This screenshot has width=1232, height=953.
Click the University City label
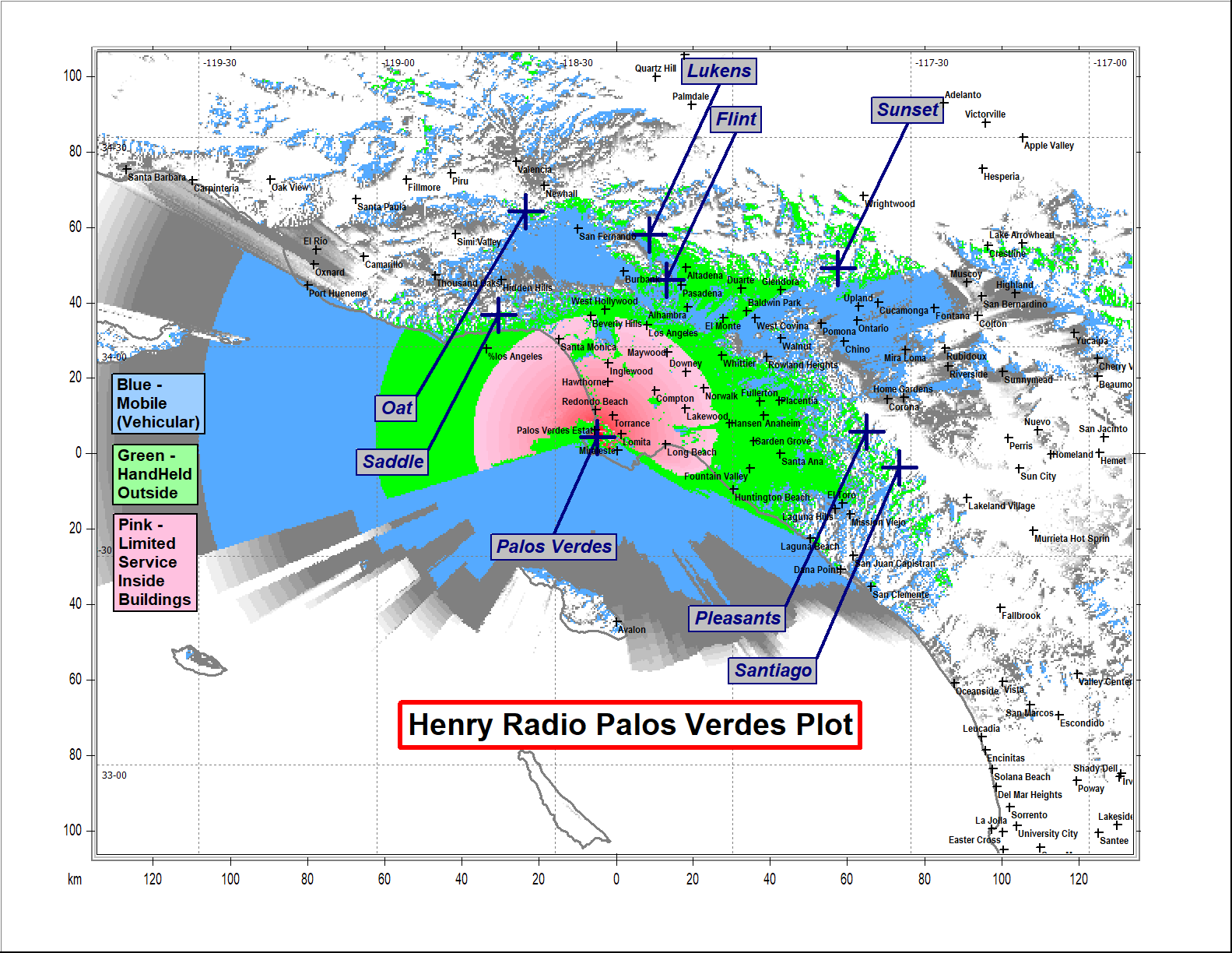coord(1048,834)
